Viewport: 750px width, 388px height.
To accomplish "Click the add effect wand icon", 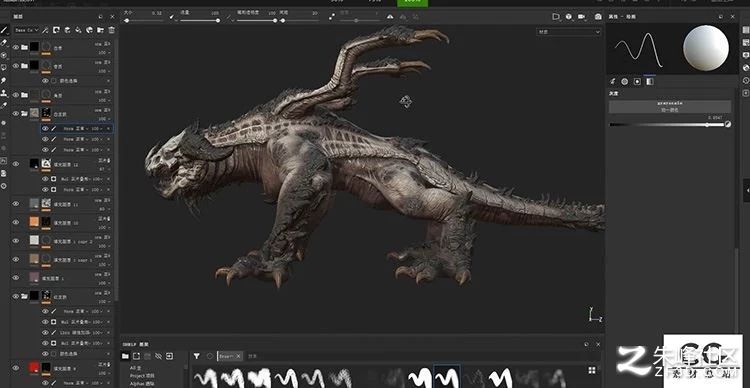I will click(x=45, y=30).
